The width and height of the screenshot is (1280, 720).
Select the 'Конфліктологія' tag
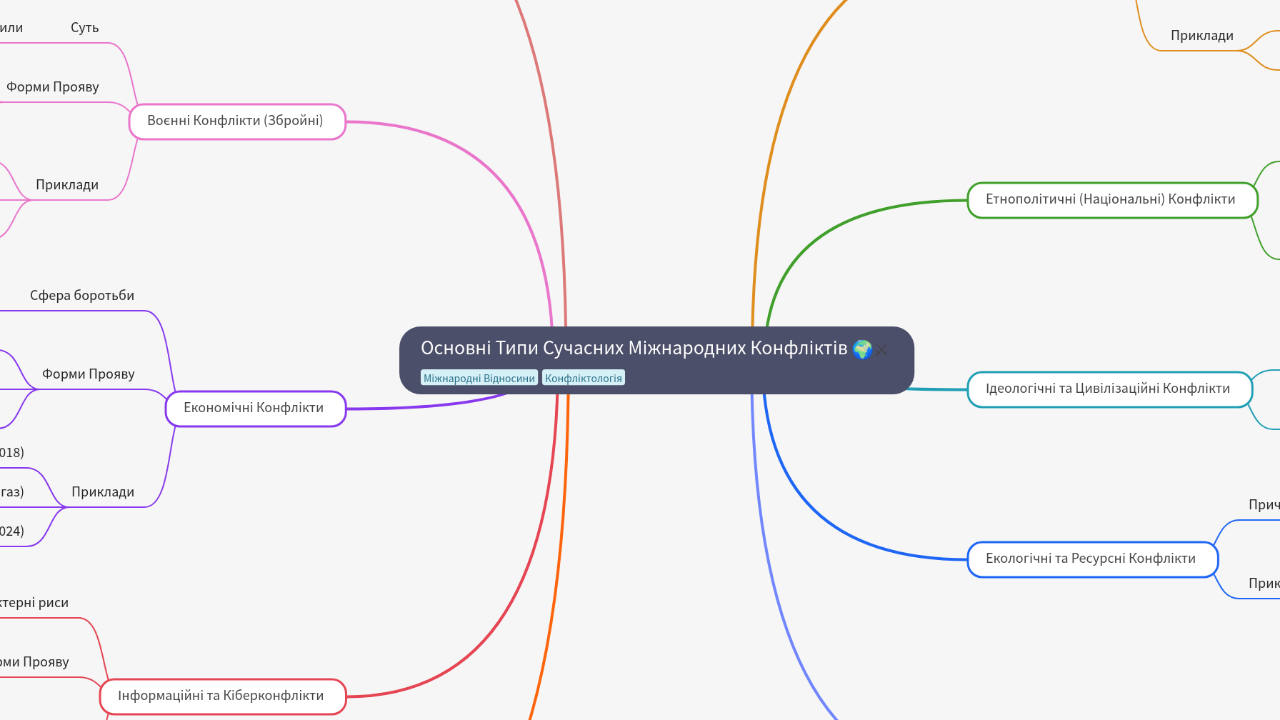click(583, 378)
